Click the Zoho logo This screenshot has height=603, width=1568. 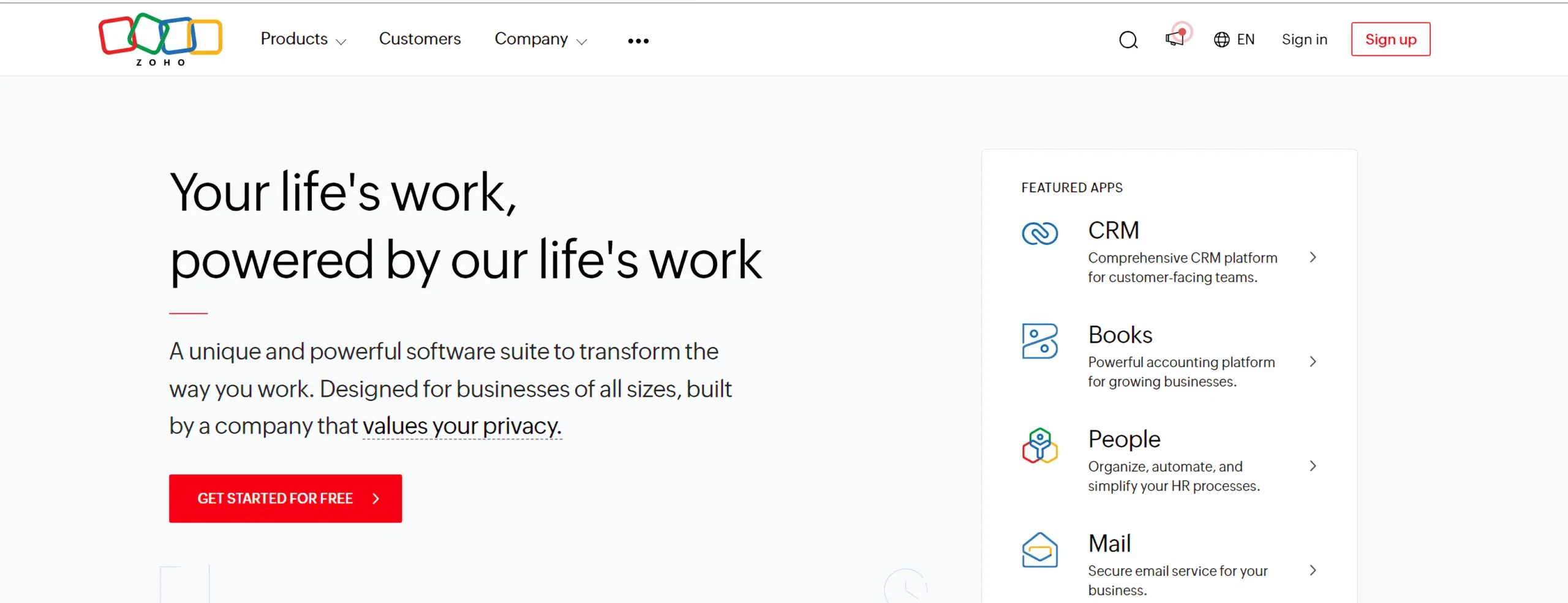coord(160,39)
